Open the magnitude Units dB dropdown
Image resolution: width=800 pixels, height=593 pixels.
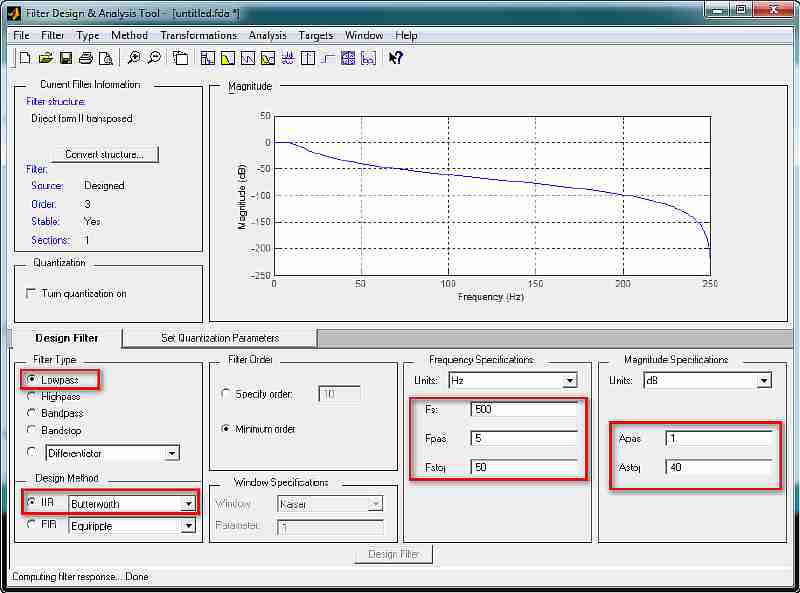pos(764,381)
